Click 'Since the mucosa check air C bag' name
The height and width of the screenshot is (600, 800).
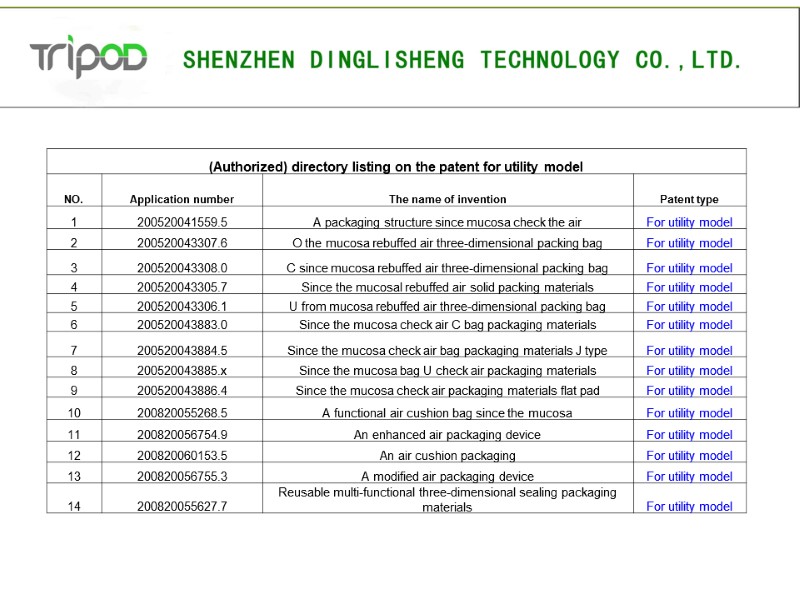447,324
